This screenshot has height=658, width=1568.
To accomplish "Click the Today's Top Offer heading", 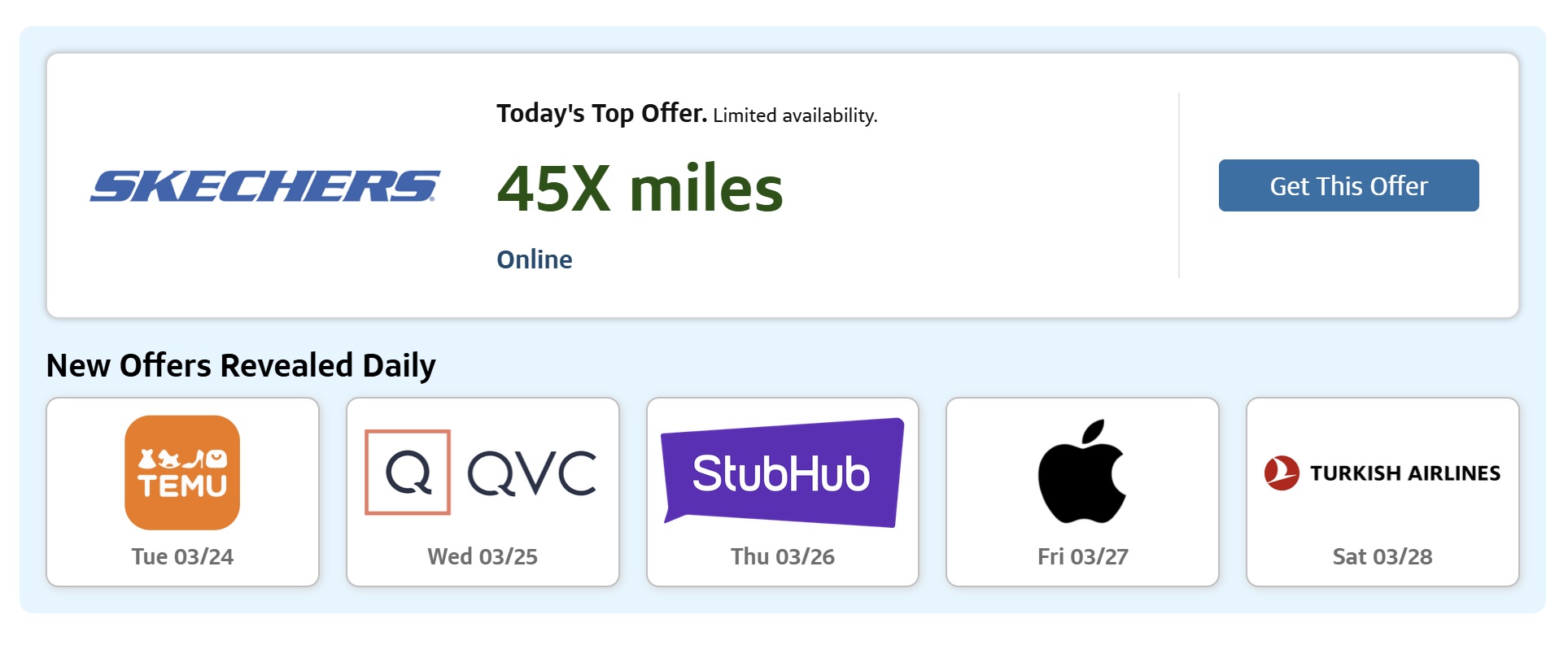I will click(601, 114).
